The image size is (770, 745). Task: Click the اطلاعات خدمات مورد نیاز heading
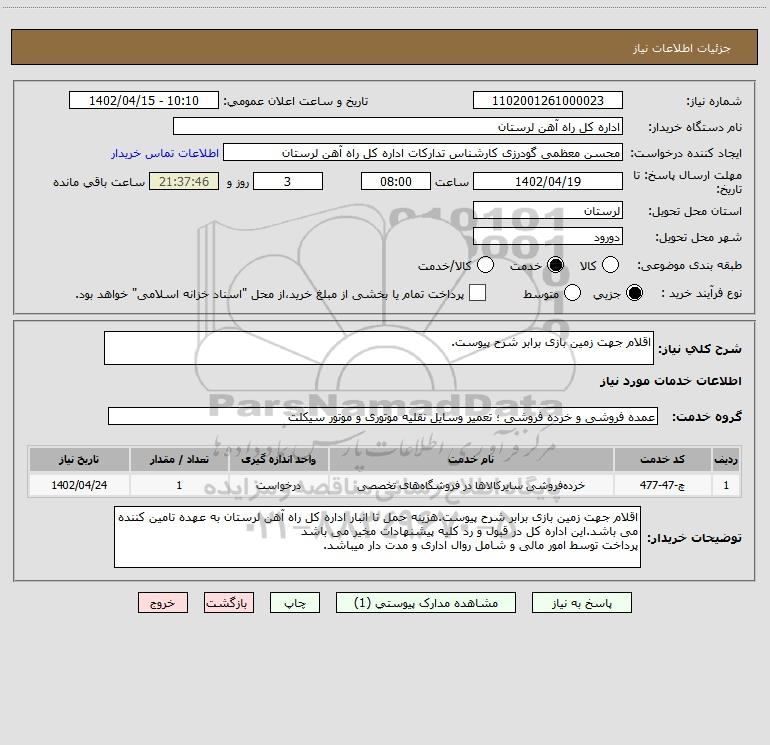coord(671,381)
